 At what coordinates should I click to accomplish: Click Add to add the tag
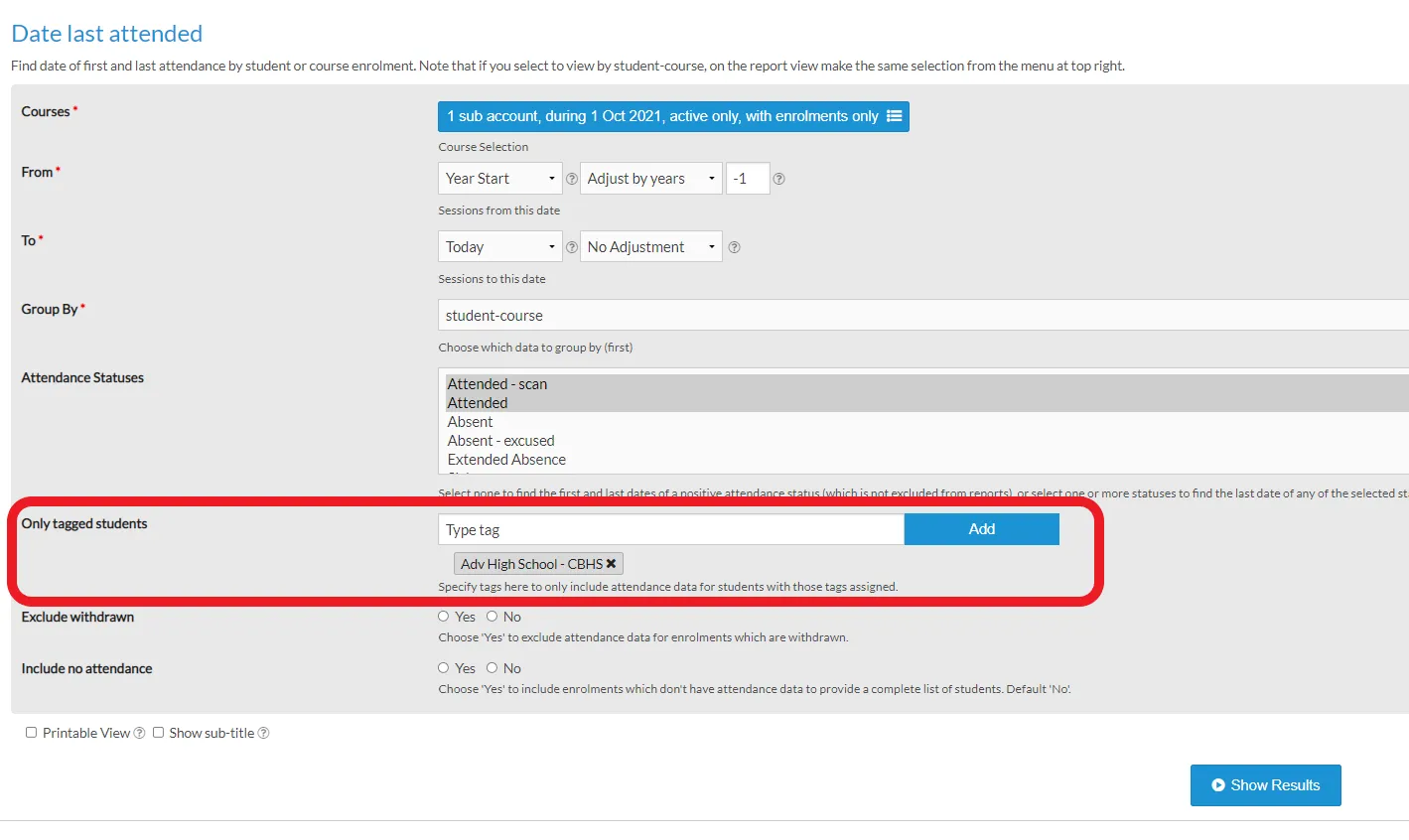pyautogui.click(x=982, y=529)
